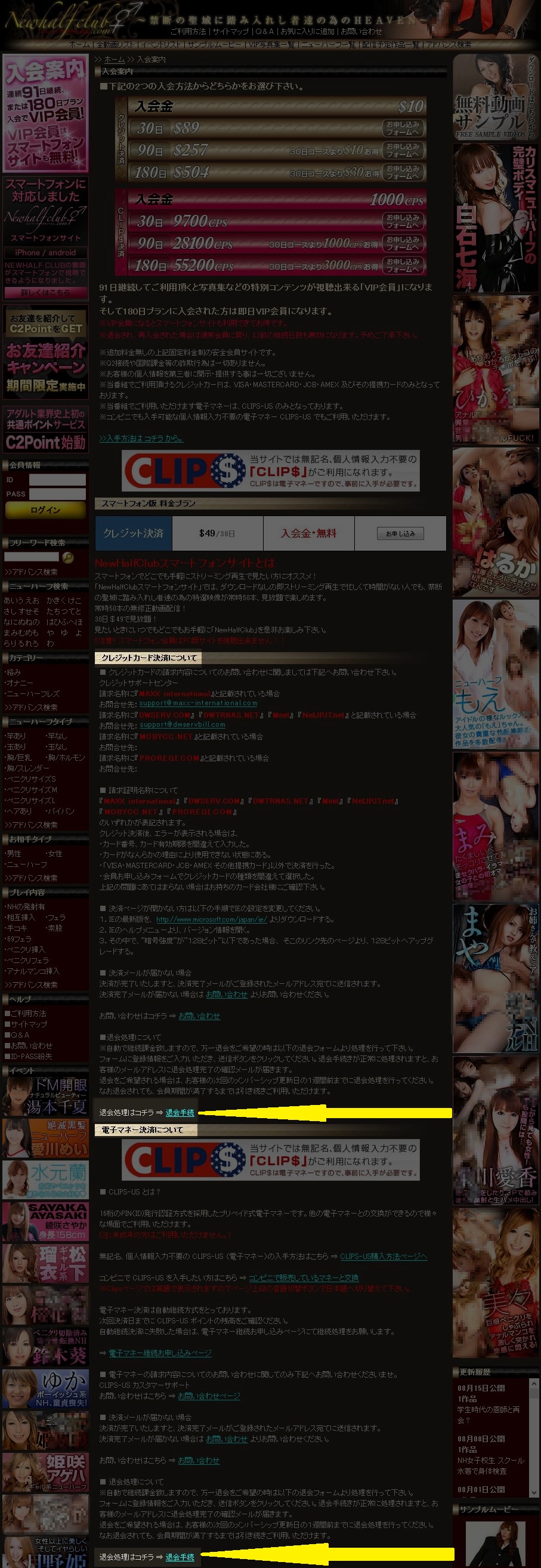Click the ログイン button
The image size is (541, 1568).
point(45,510)
